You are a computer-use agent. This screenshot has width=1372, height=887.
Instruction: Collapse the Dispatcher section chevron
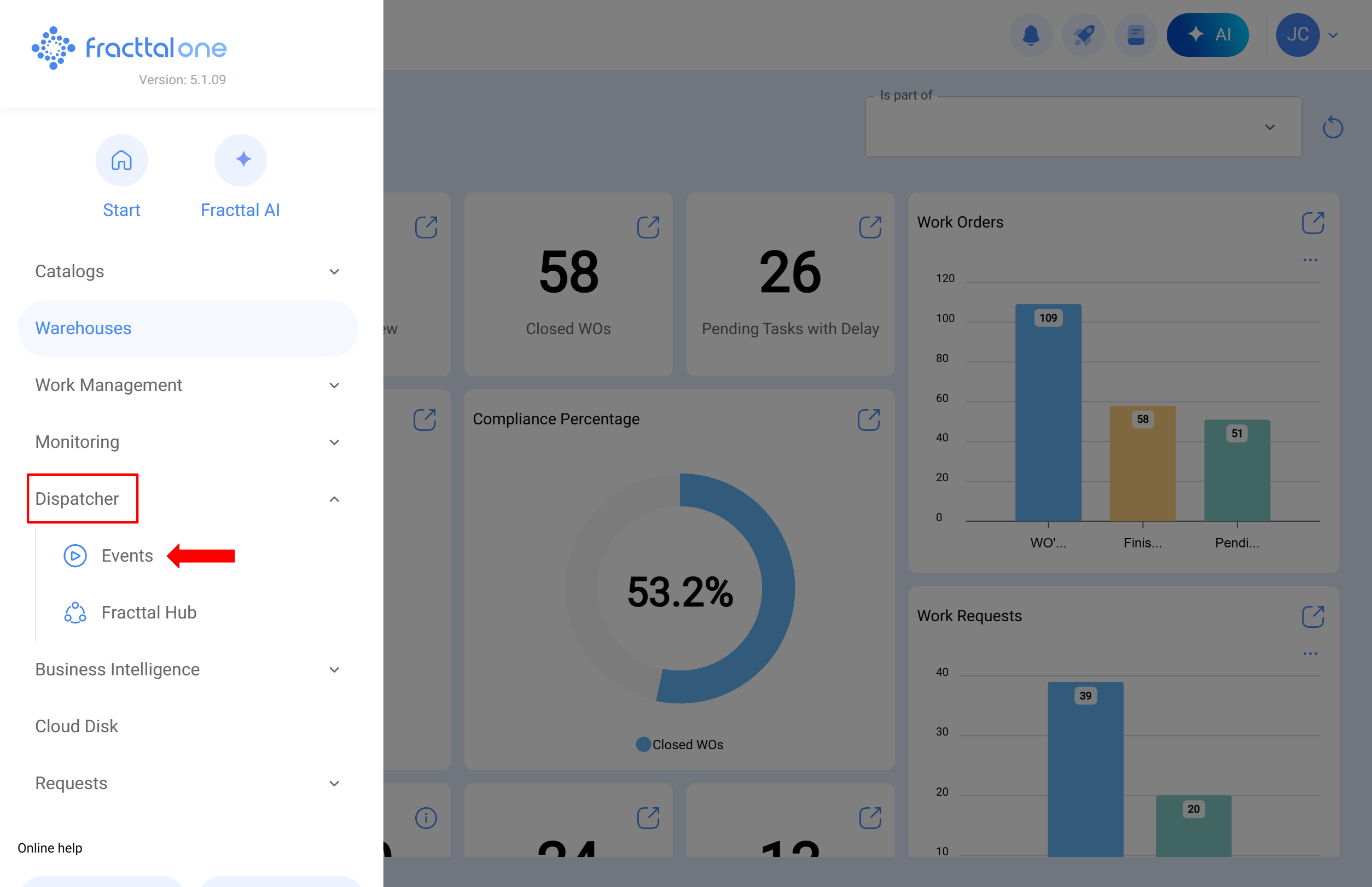coord(334,499)
